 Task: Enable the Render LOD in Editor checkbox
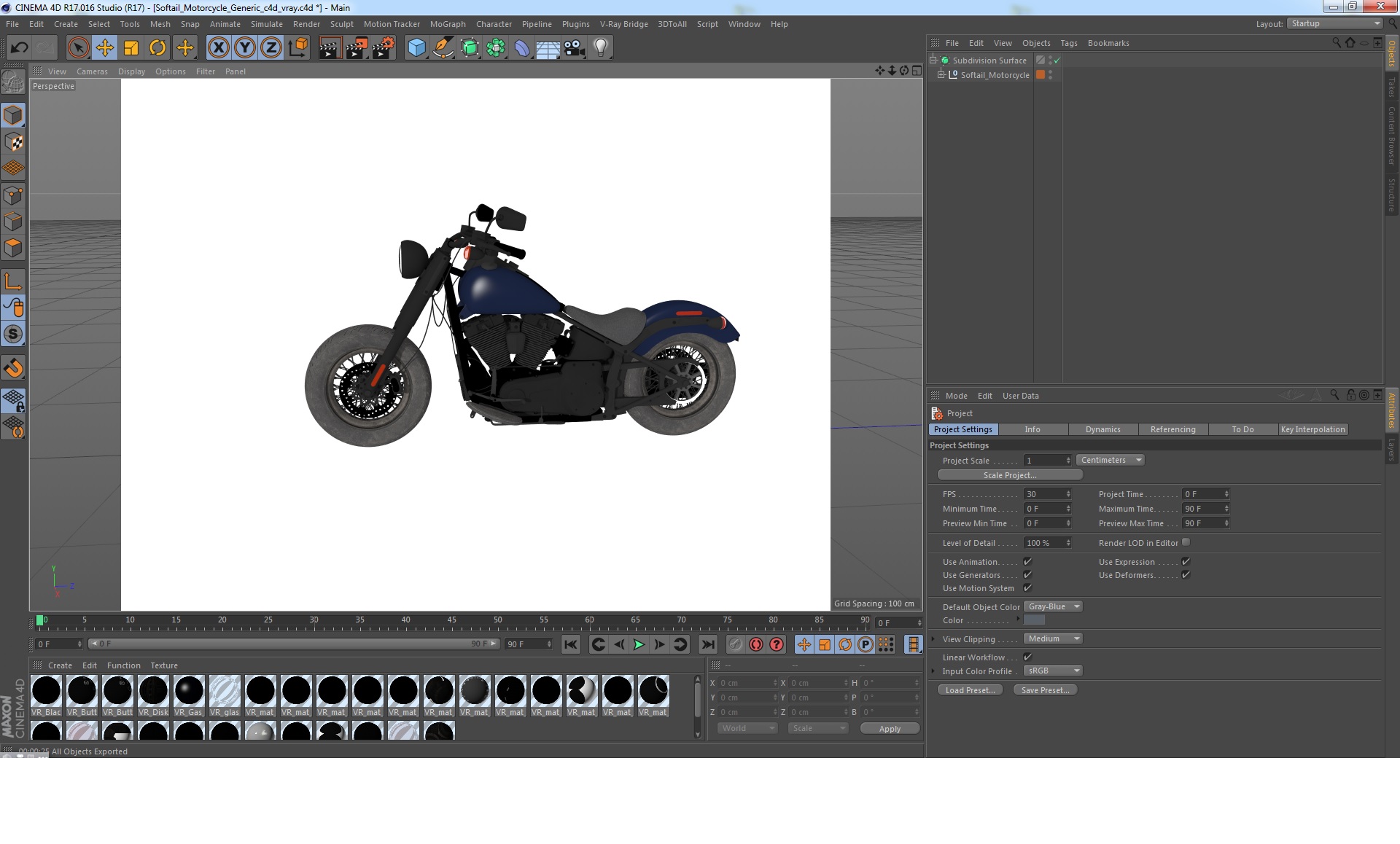pos(1186,542)
